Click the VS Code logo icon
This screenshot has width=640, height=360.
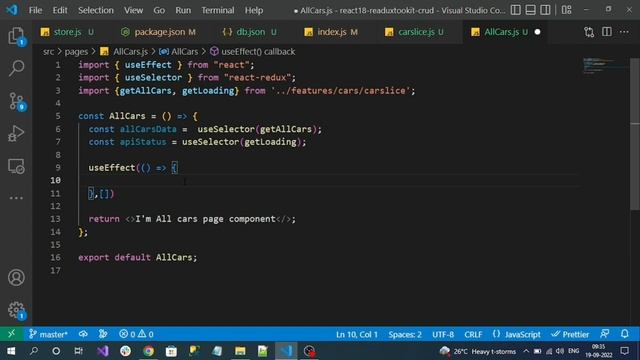11,10
